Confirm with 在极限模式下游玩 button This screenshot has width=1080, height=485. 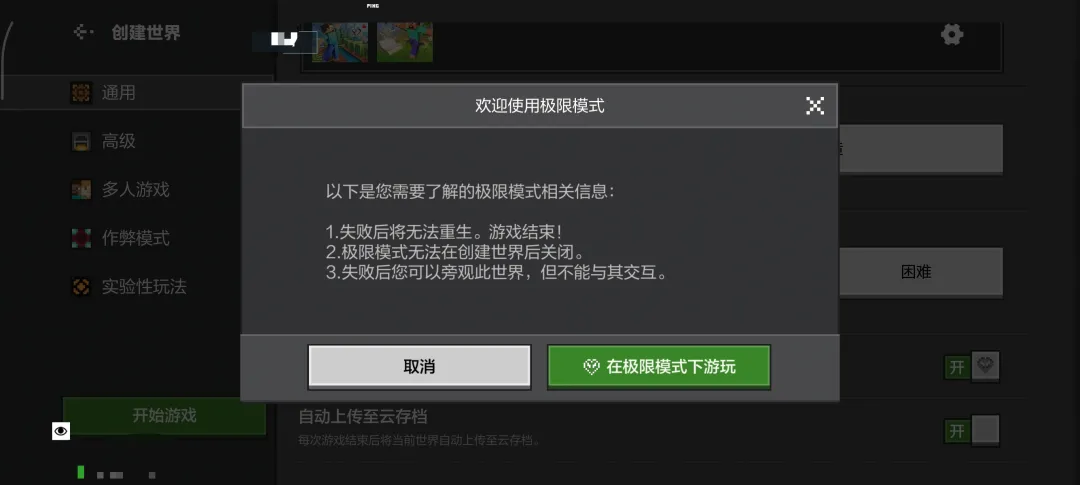658,367
